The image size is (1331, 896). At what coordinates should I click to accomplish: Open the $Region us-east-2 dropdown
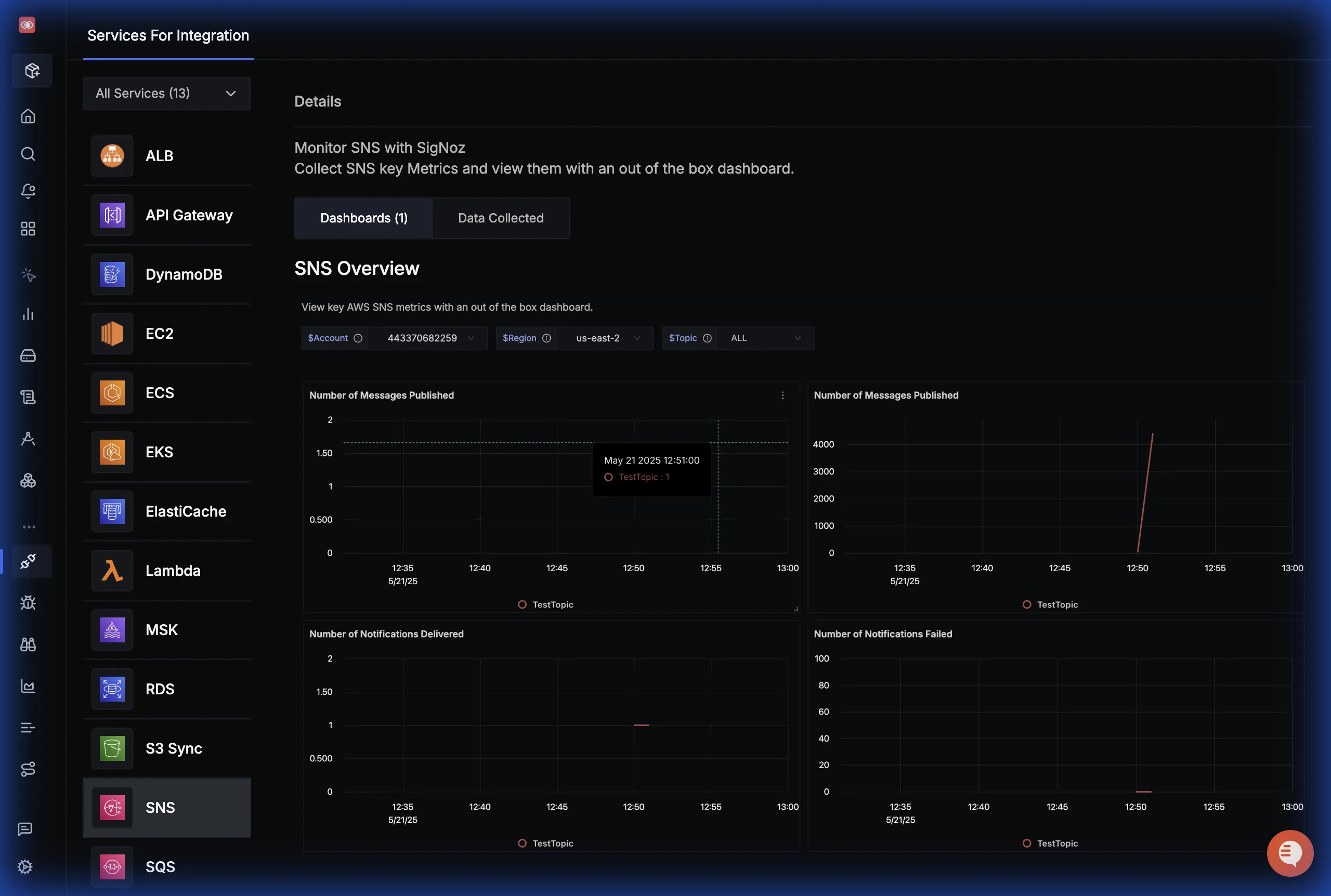point(605,338)
